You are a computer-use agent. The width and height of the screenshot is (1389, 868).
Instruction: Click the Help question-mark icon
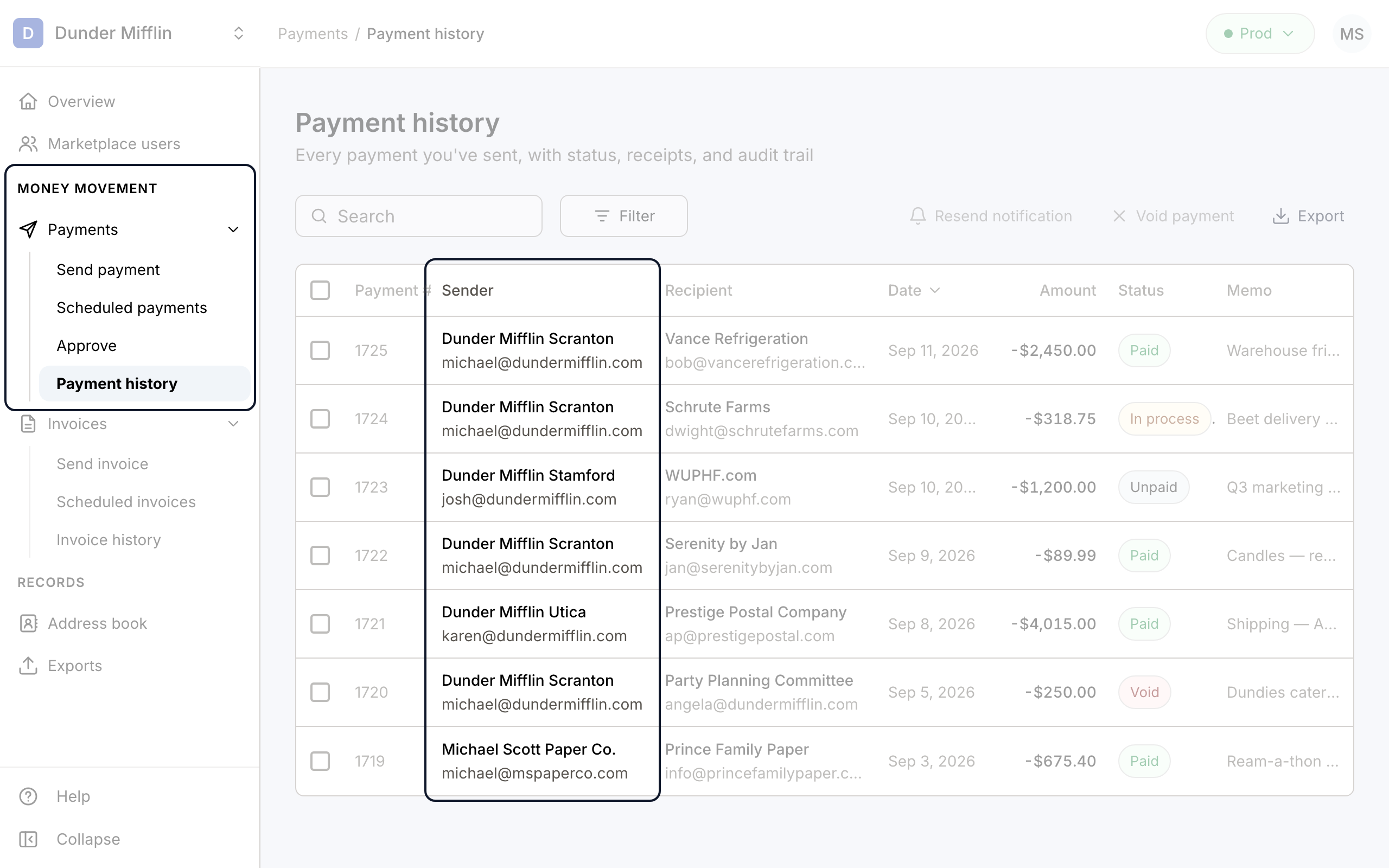point(28,796)
